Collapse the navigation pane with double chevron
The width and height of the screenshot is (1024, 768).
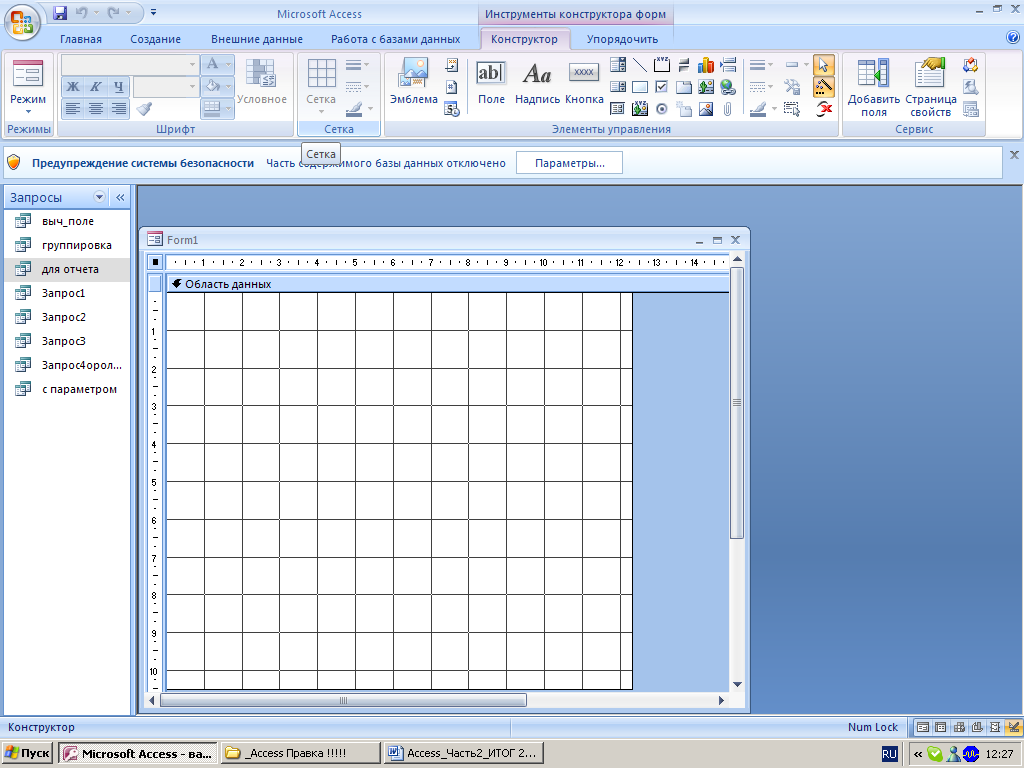pyautogui.click(x=120, y=197)
